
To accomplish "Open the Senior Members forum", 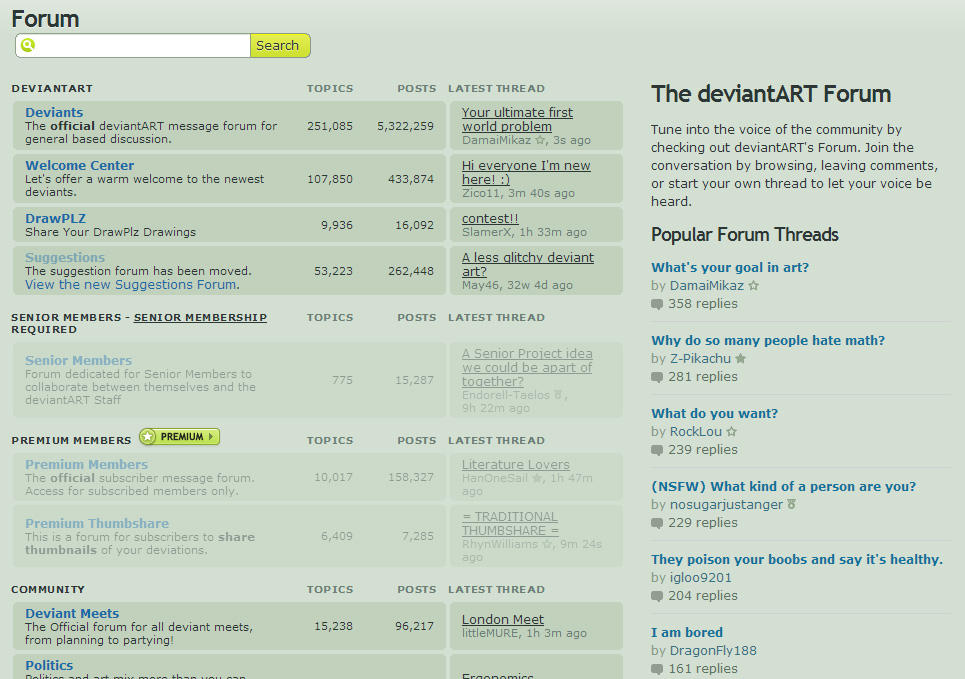I will coord(78,360).
